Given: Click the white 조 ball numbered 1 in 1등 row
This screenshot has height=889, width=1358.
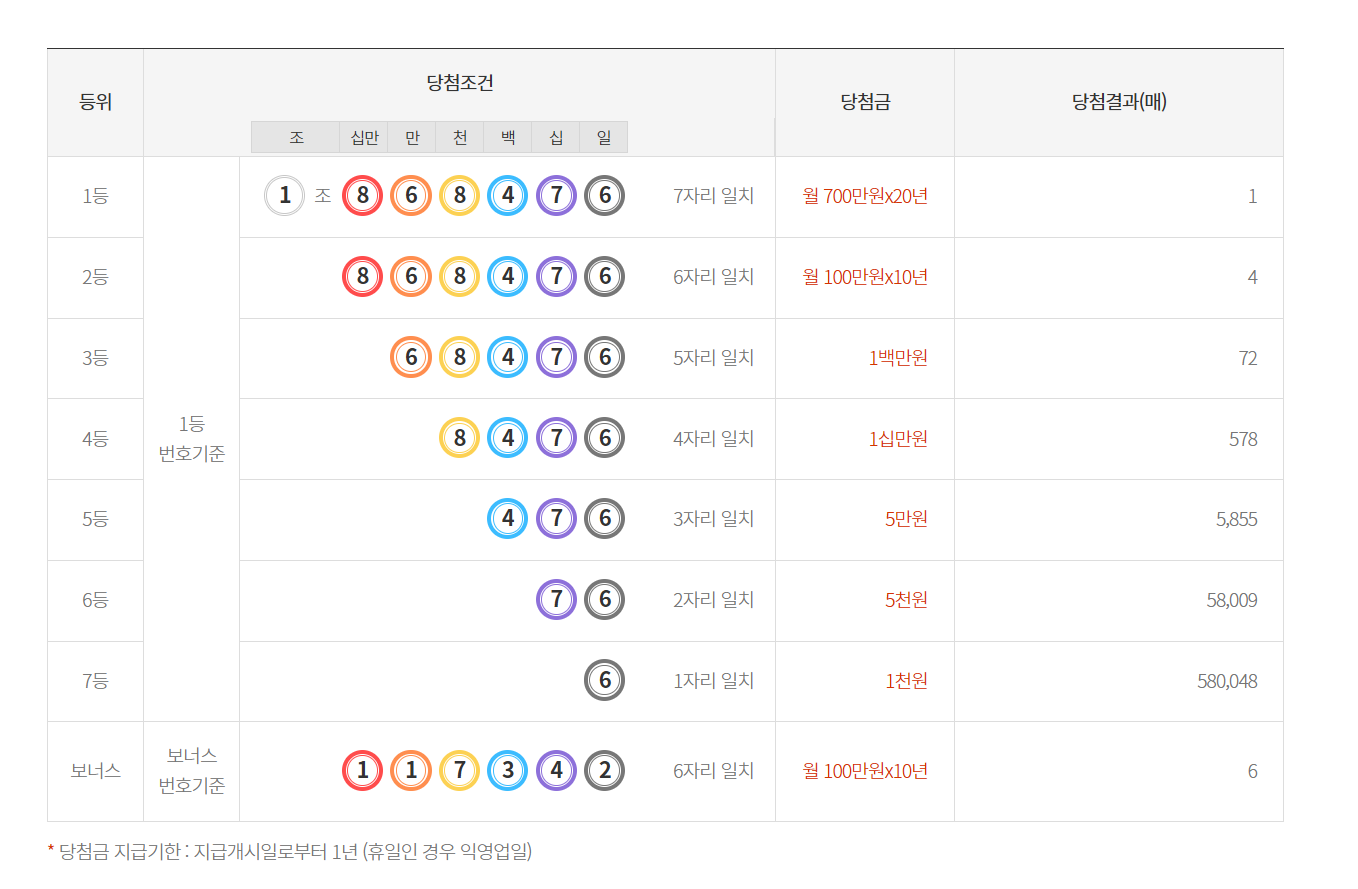Looking at the screenshot, I should (x=285, y=196).
